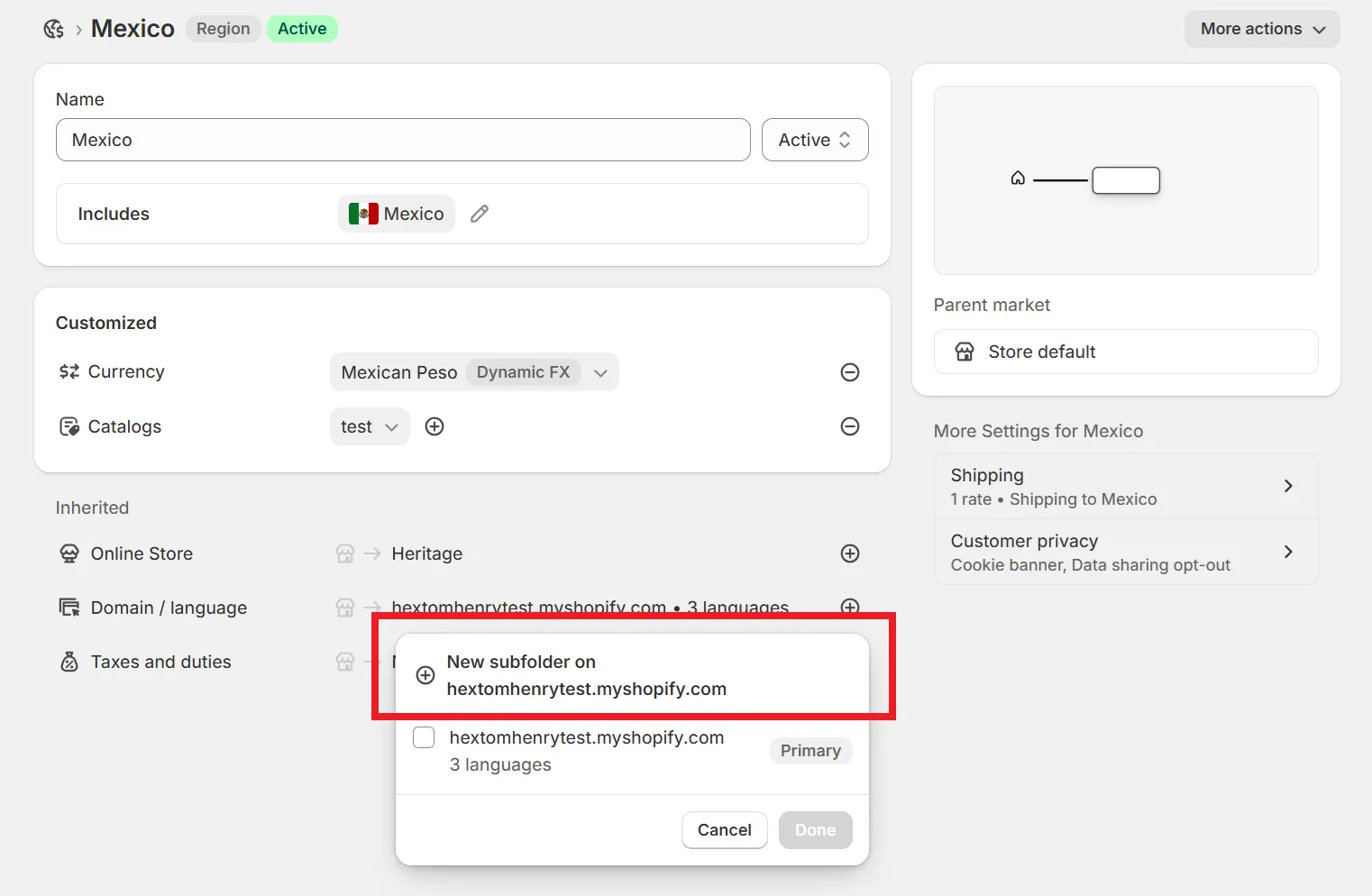Open Shipping settings for Mexico
Screen dimensions: 1372x896
click(x=1126, y=486)
